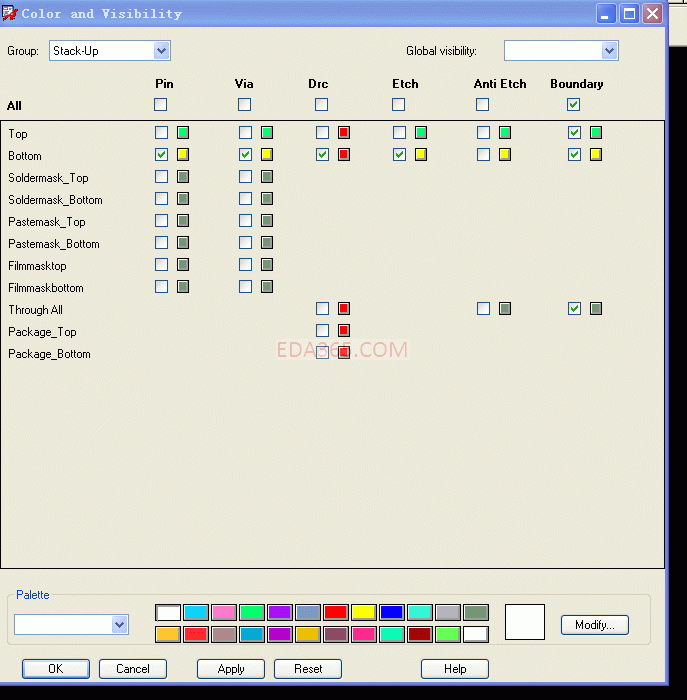Uncheck Bottom layer Via visibility checkbox
Image resolution: width=687 pixels, height=700 pixels.
click(x=246, y=154)
